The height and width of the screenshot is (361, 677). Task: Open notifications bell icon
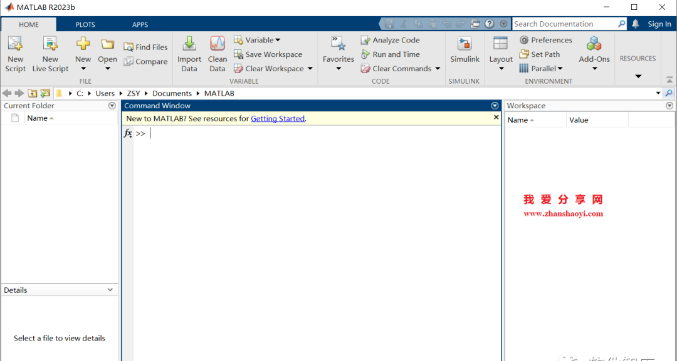tap(635, 24)
